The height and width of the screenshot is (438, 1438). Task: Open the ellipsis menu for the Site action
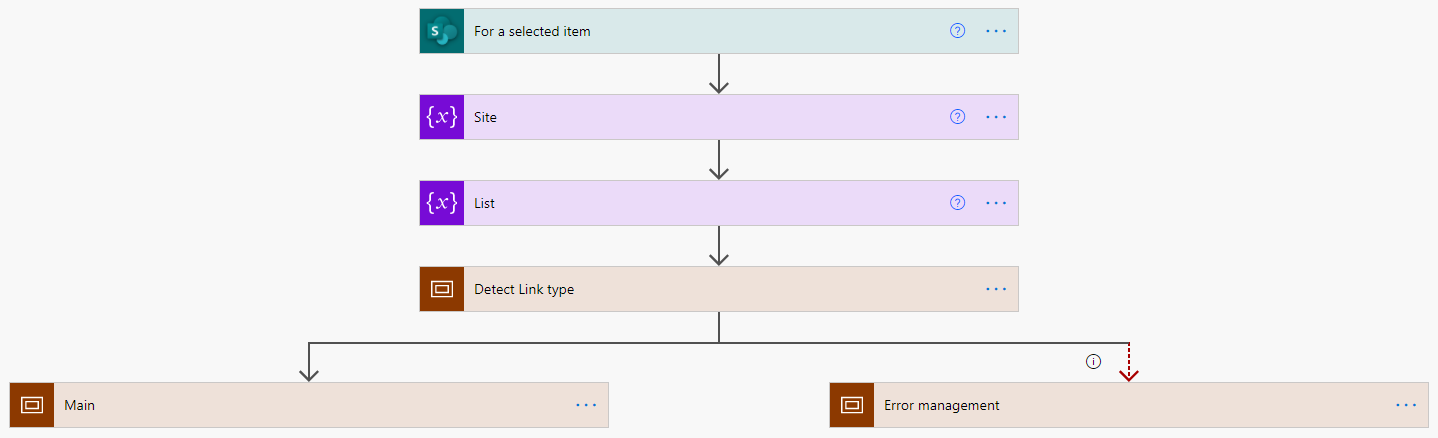996,117
